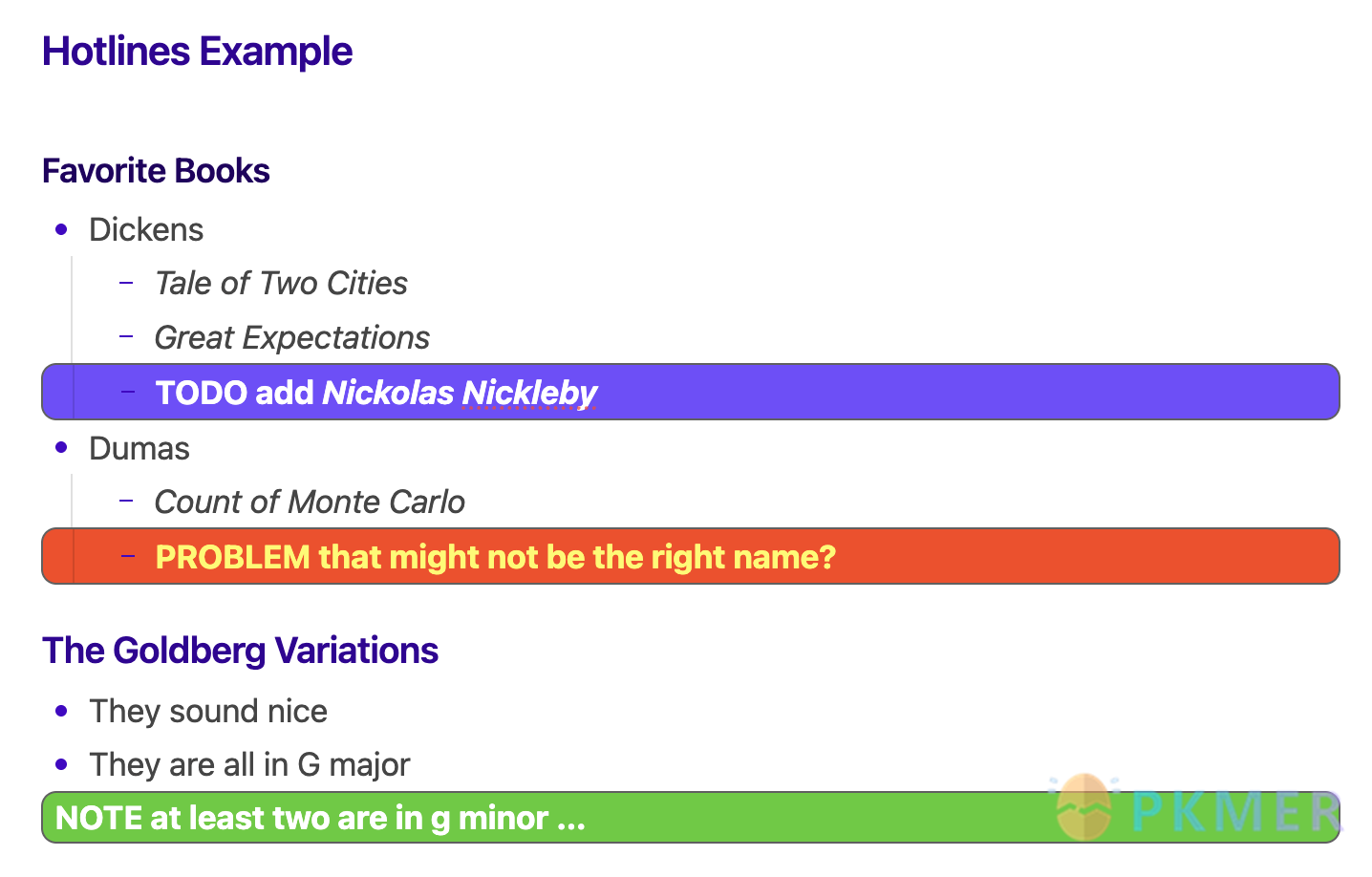Click the bullet dot beside Dickens
Screen dimensions: 1372x877
pos(62,229)
